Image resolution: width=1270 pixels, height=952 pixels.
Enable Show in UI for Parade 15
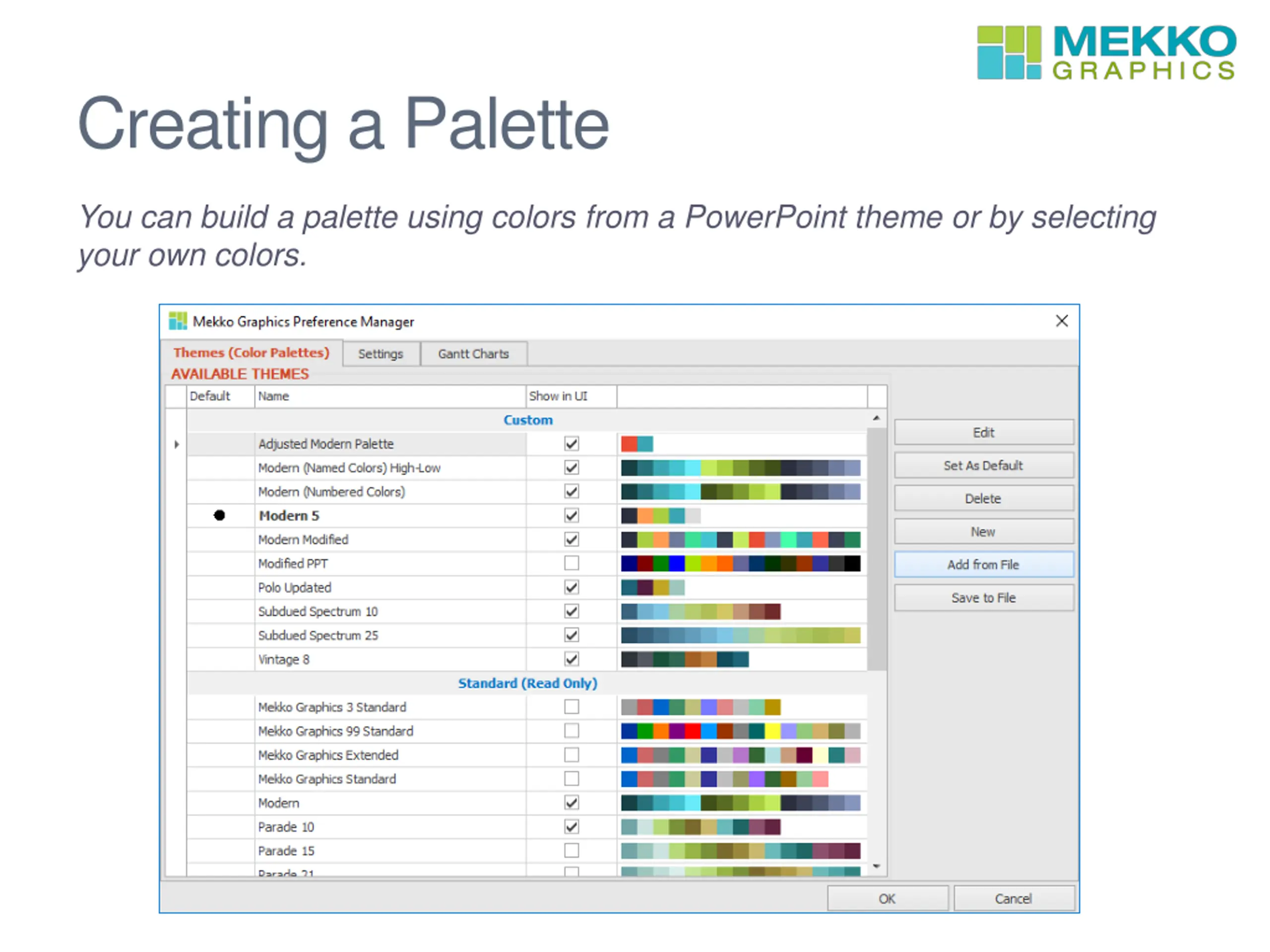click(x=571, y=850)
